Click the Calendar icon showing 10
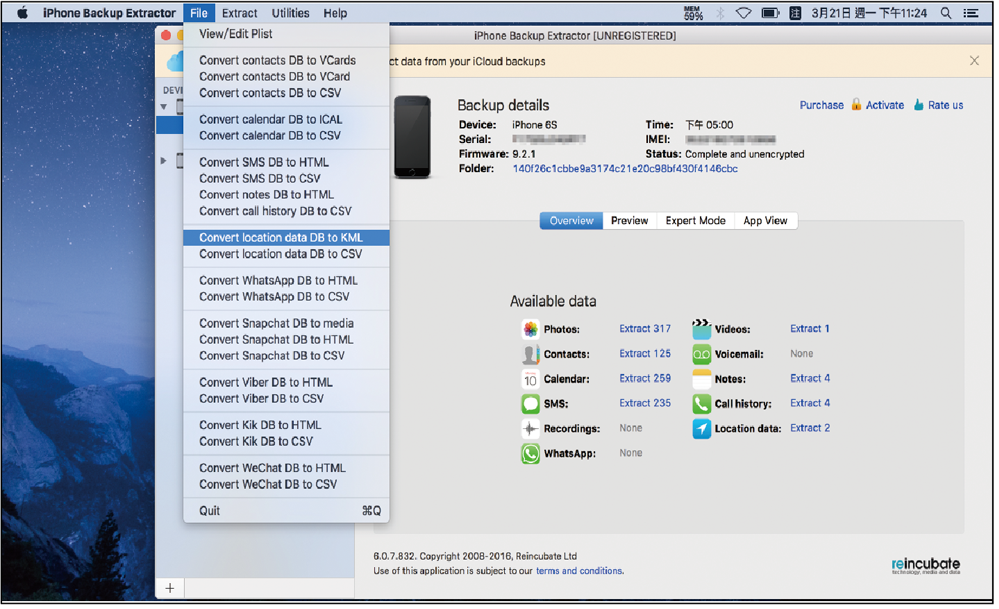Screen dimensions: 999x609 click(530, 378)
